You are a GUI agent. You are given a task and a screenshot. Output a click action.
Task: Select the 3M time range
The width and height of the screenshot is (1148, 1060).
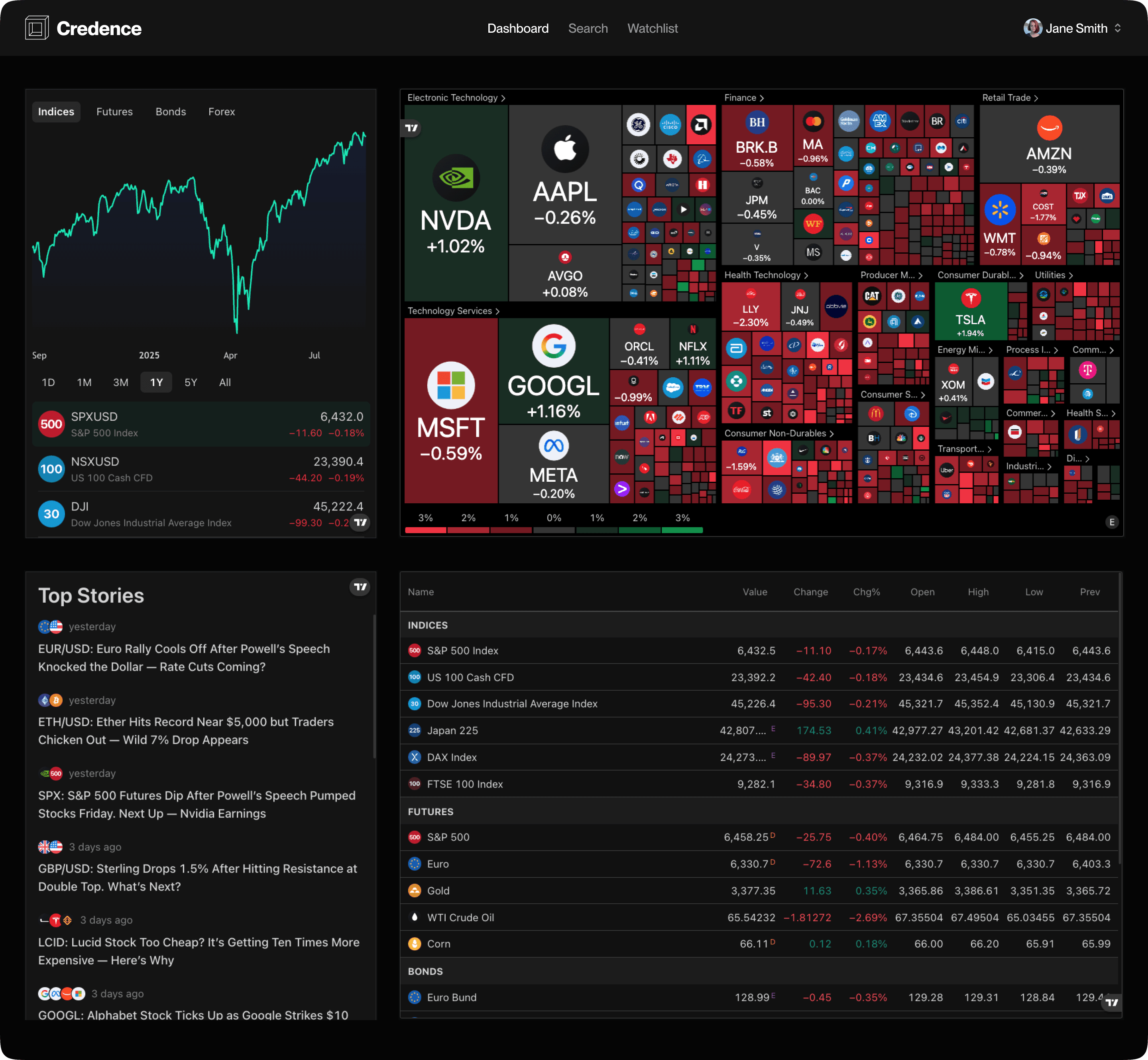(120, 382)
